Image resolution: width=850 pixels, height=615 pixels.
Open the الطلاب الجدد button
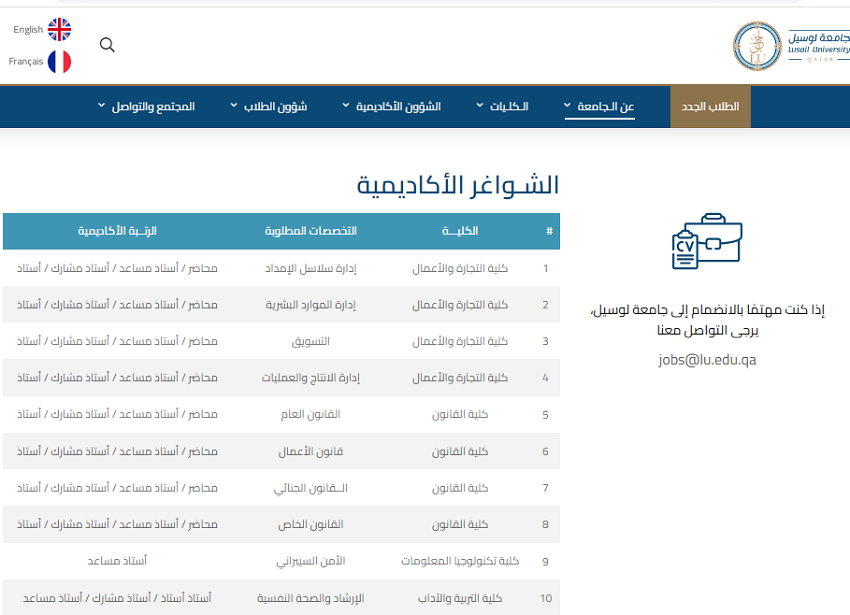(710, 106)
